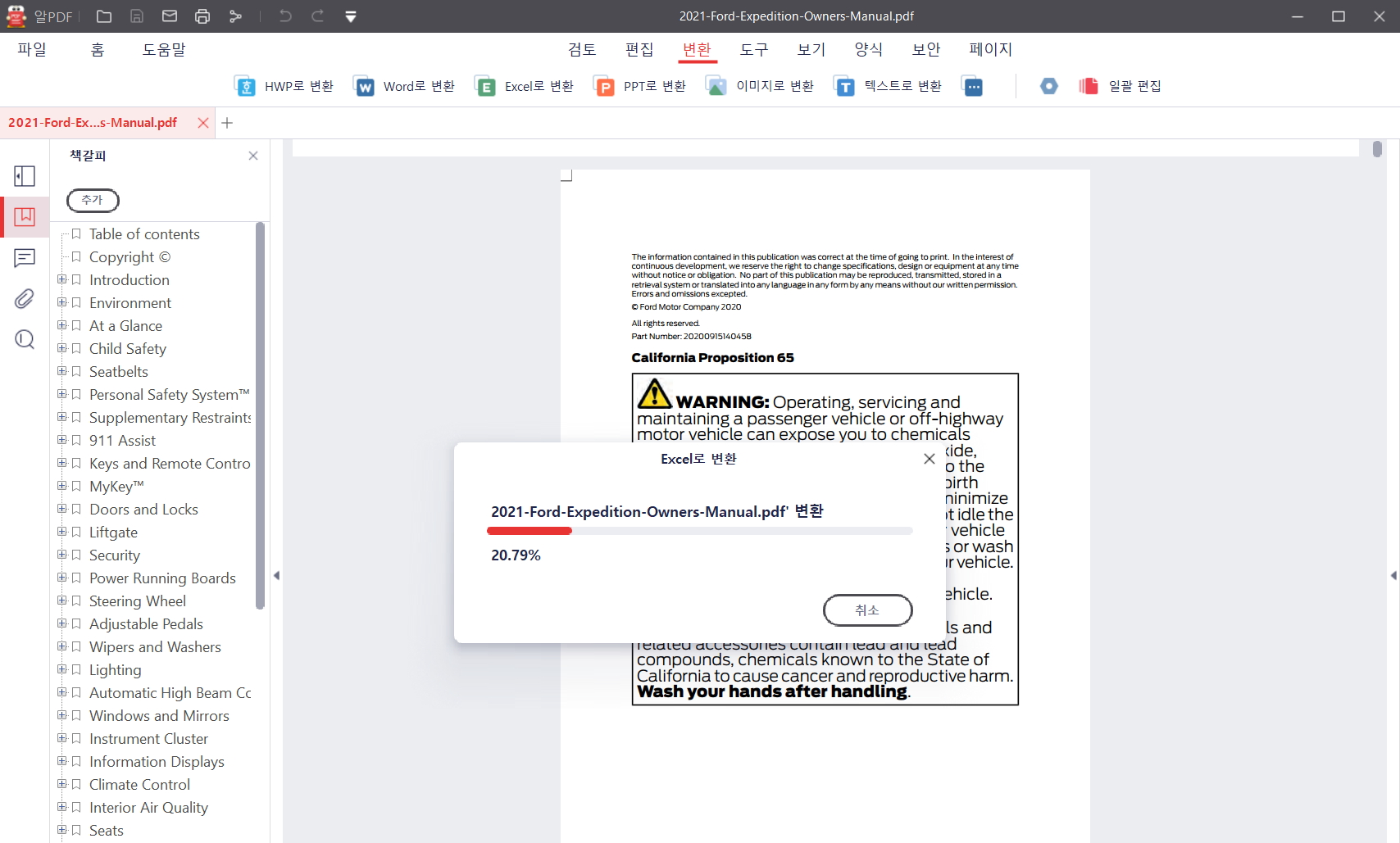1400x843 pixels.
Task: Open the search panel magnifier icon
Action: pos(25,339)
